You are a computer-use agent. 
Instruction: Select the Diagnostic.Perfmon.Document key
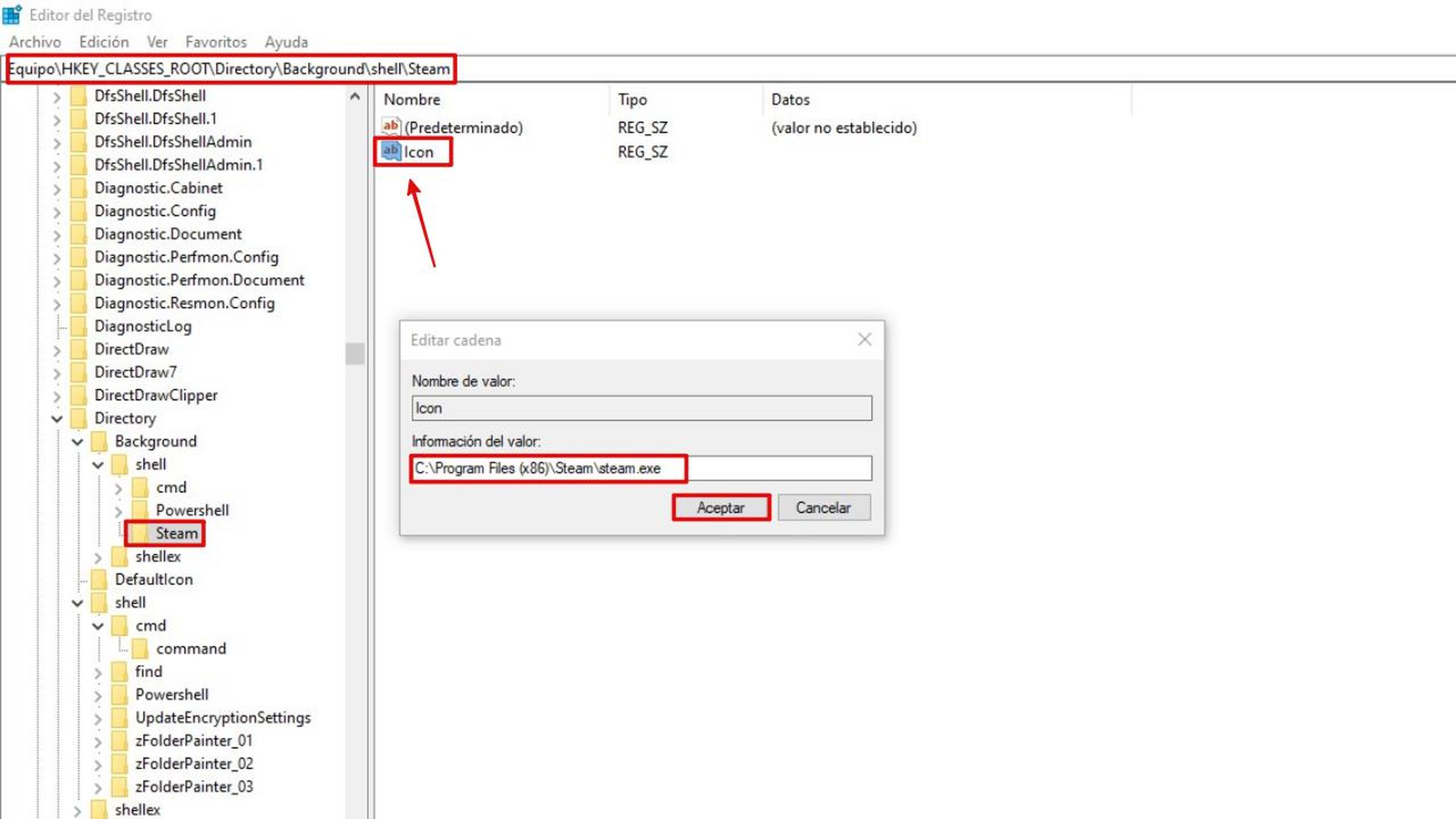199,280
